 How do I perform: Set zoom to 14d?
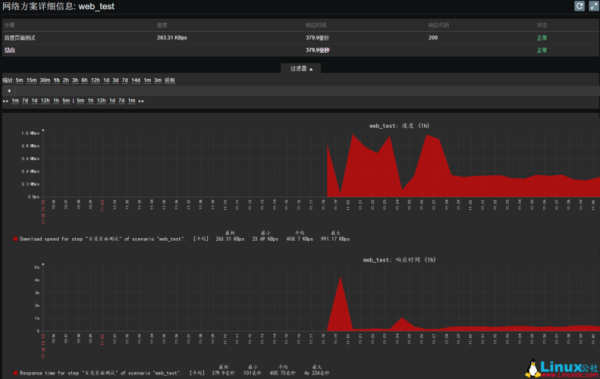[x=136, y=80]
